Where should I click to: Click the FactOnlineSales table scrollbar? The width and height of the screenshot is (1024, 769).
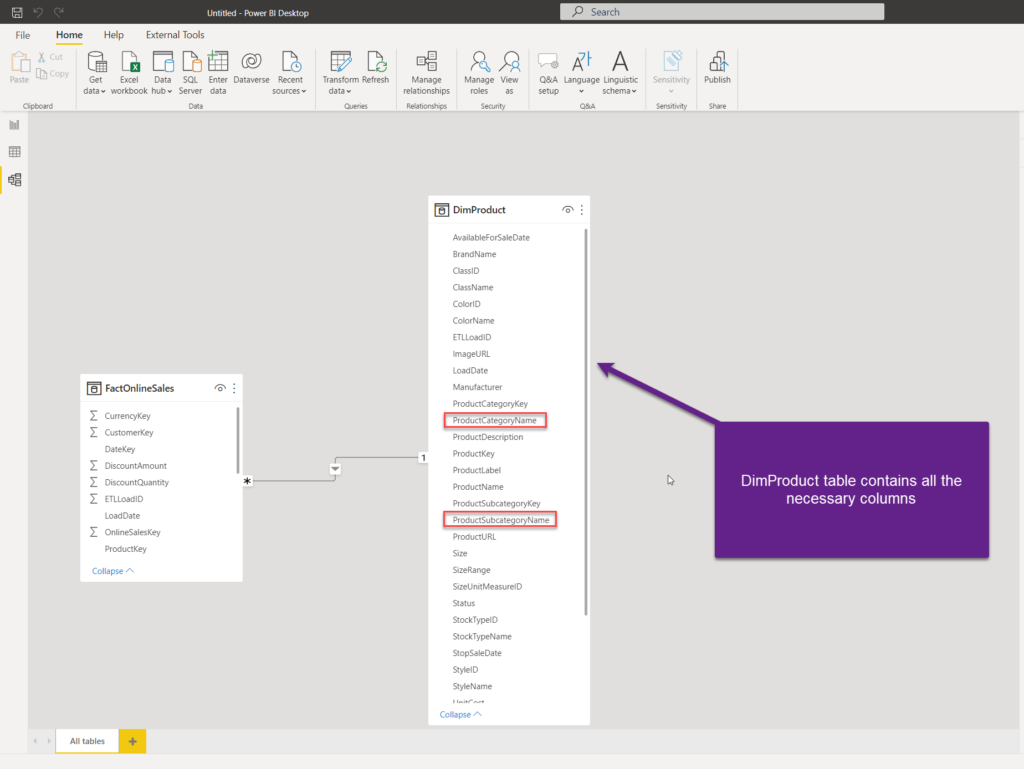pos(238,441)
